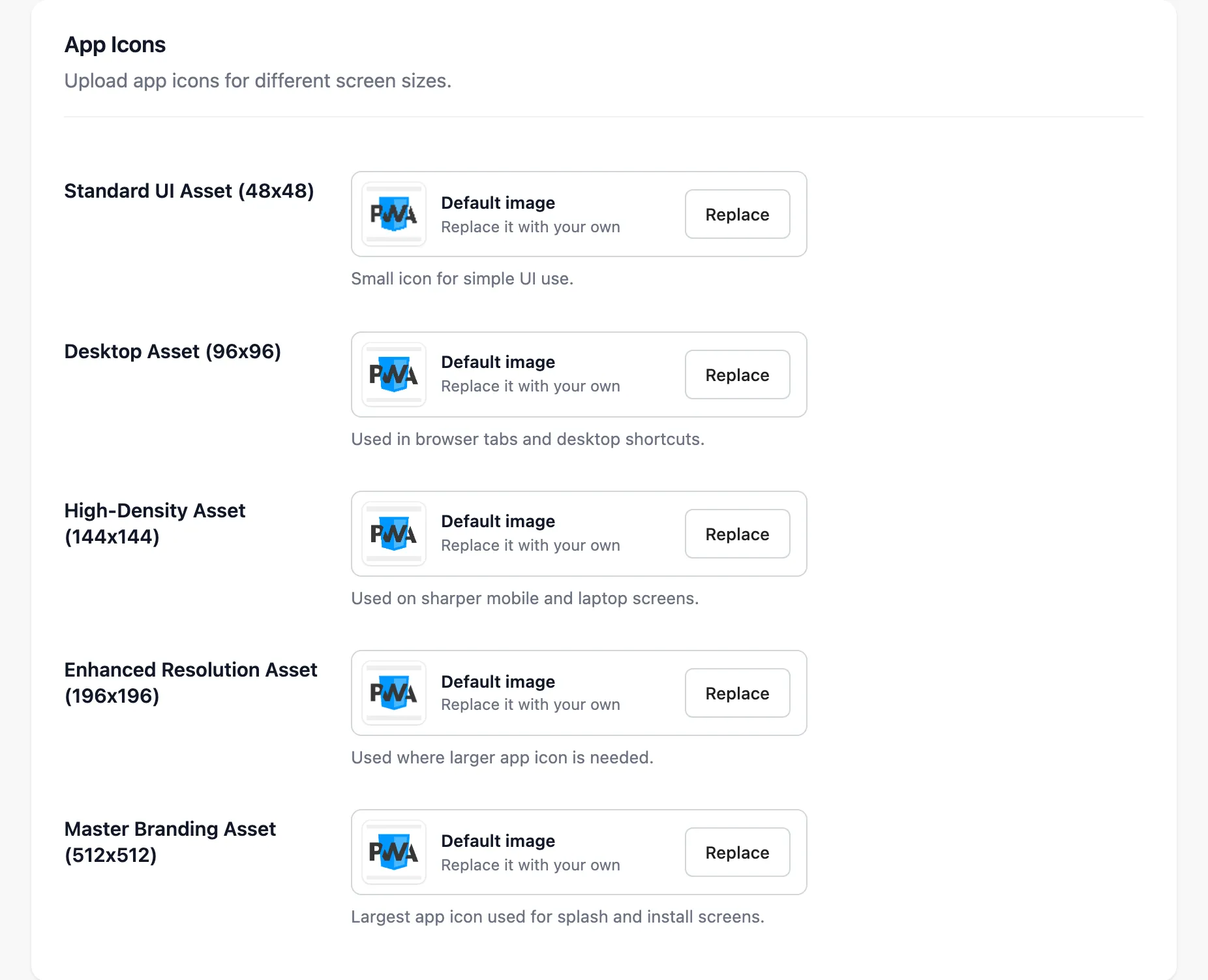1208x980 pixels.
Task: Click 'Largest app icon used for splash' text
Action: coord(479,917)
